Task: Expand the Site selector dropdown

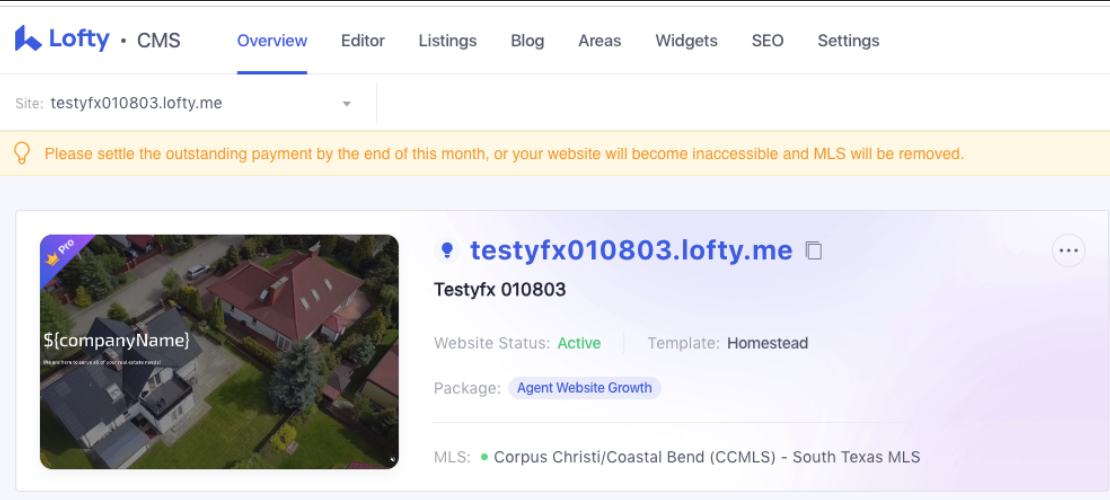Action: tap(346, 104)
